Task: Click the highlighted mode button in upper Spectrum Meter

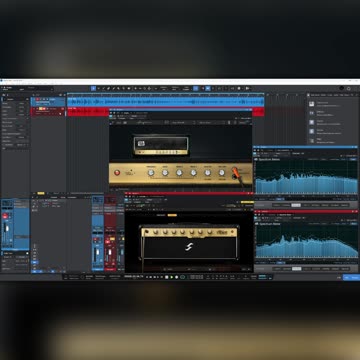Action: 296,205
